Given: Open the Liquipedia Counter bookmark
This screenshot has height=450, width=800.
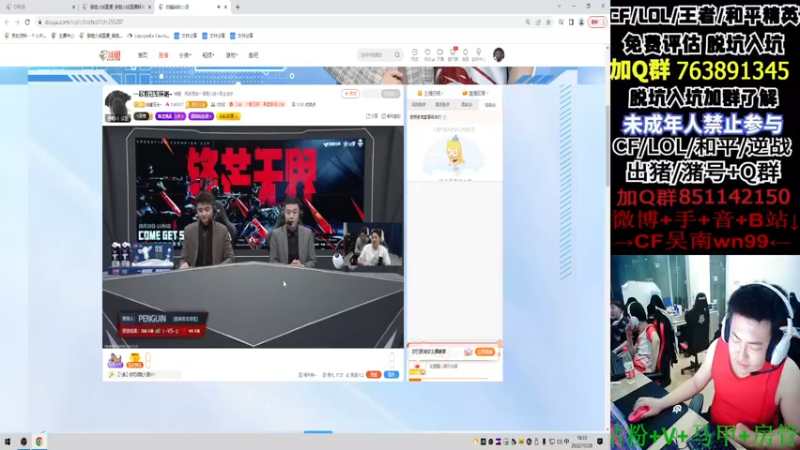Looking at the screenshot, I should click(x=148, y=36).
